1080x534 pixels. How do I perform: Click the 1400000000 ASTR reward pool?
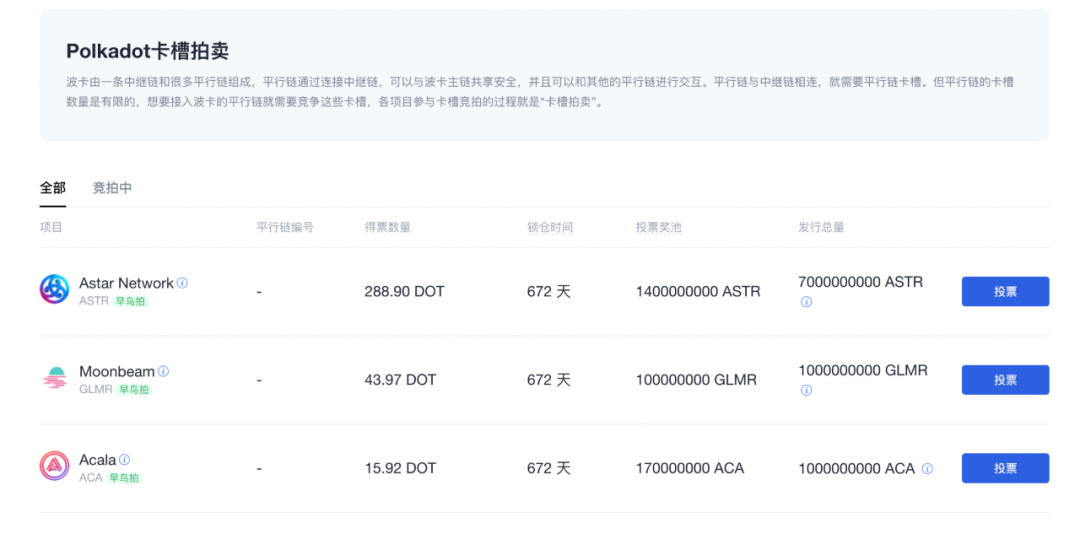click(x=698, y=291)
